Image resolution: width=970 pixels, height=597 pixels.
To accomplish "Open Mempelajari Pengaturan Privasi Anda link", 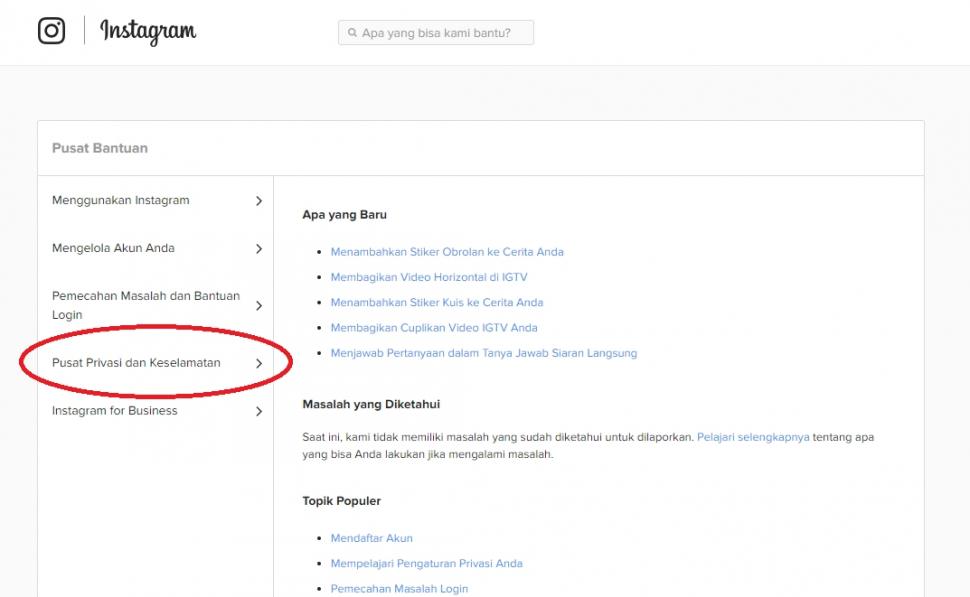I will (426, 563).
